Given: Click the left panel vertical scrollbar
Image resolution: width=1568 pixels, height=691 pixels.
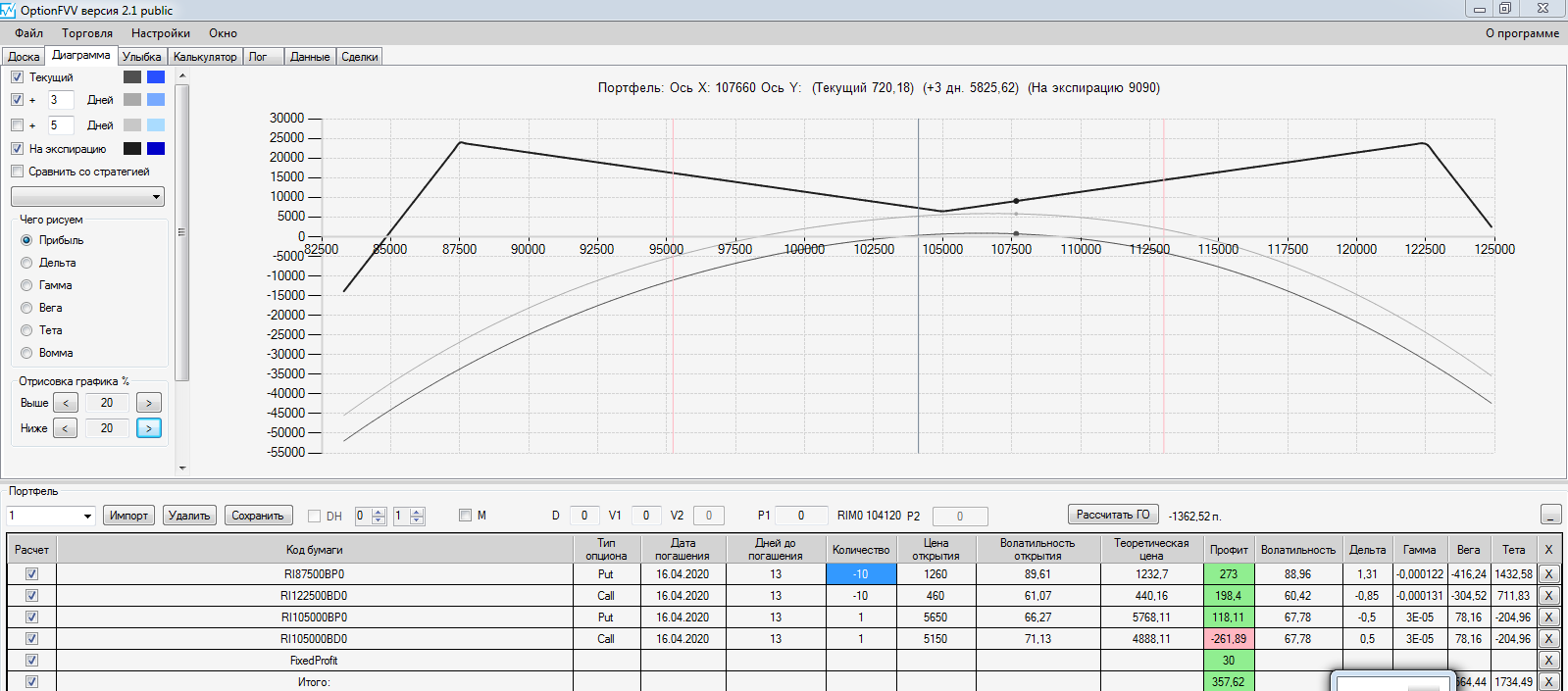Looking at the screenshot, I should [181, 232].
